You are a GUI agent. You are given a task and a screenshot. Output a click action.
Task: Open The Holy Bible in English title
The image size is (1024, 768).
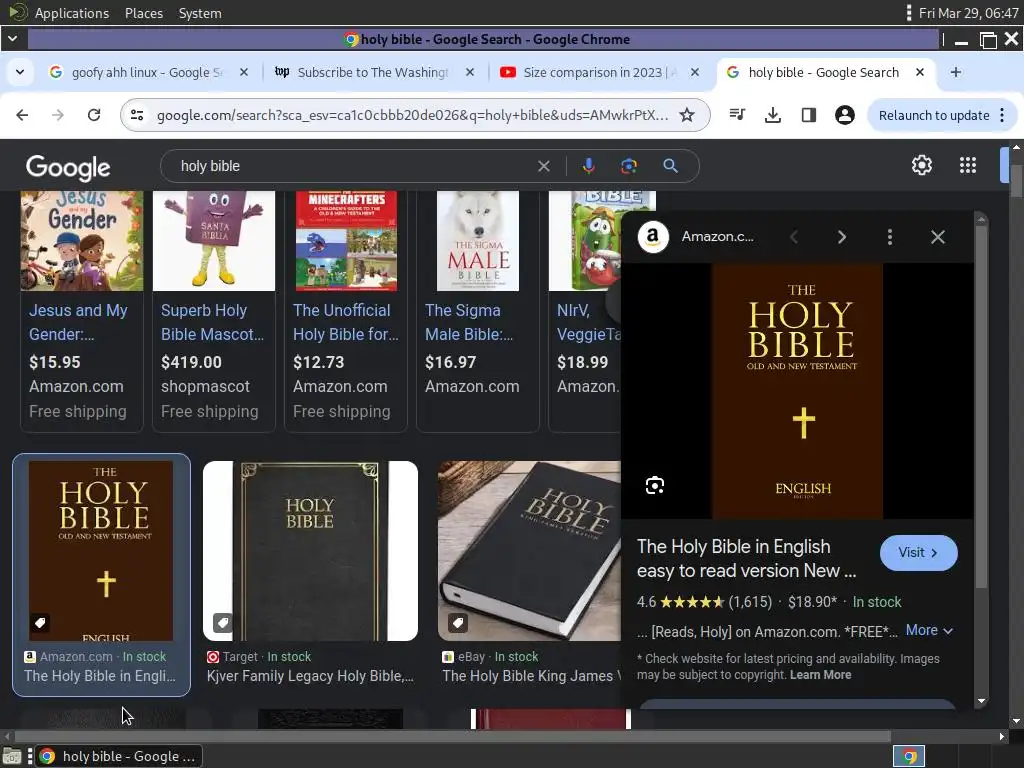746,558
